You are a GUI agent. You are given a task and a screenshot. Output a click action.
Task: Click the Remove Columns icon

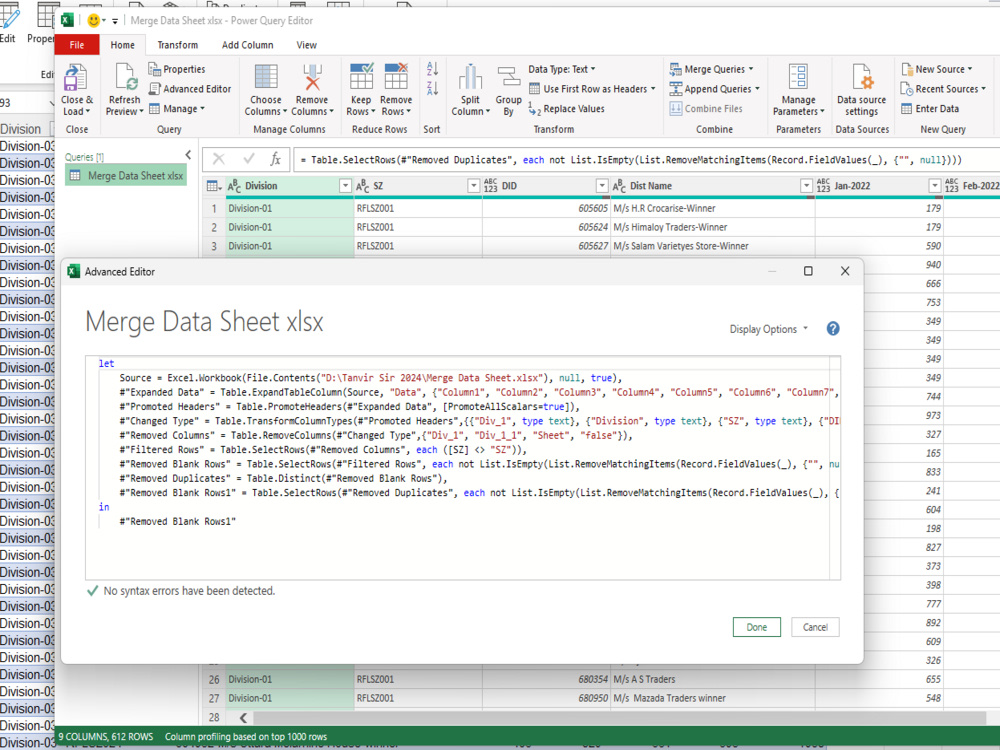[312, 77]
